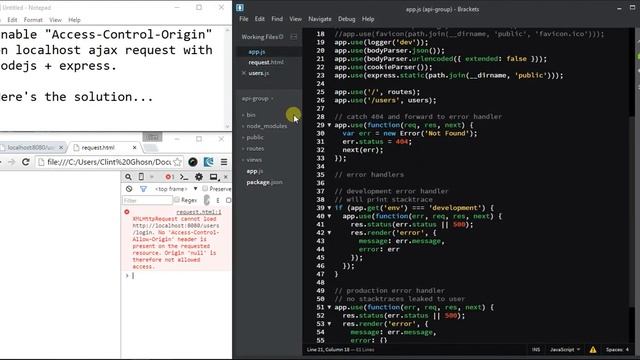Open the Brackets Help menu
The width and height of the screenshot is (640, 360).
click(x=368, y=19)
